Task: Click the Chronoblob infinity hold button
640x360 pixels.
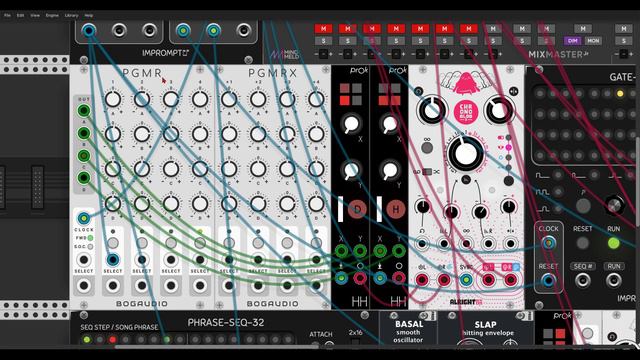Action: tap(427, 148)
